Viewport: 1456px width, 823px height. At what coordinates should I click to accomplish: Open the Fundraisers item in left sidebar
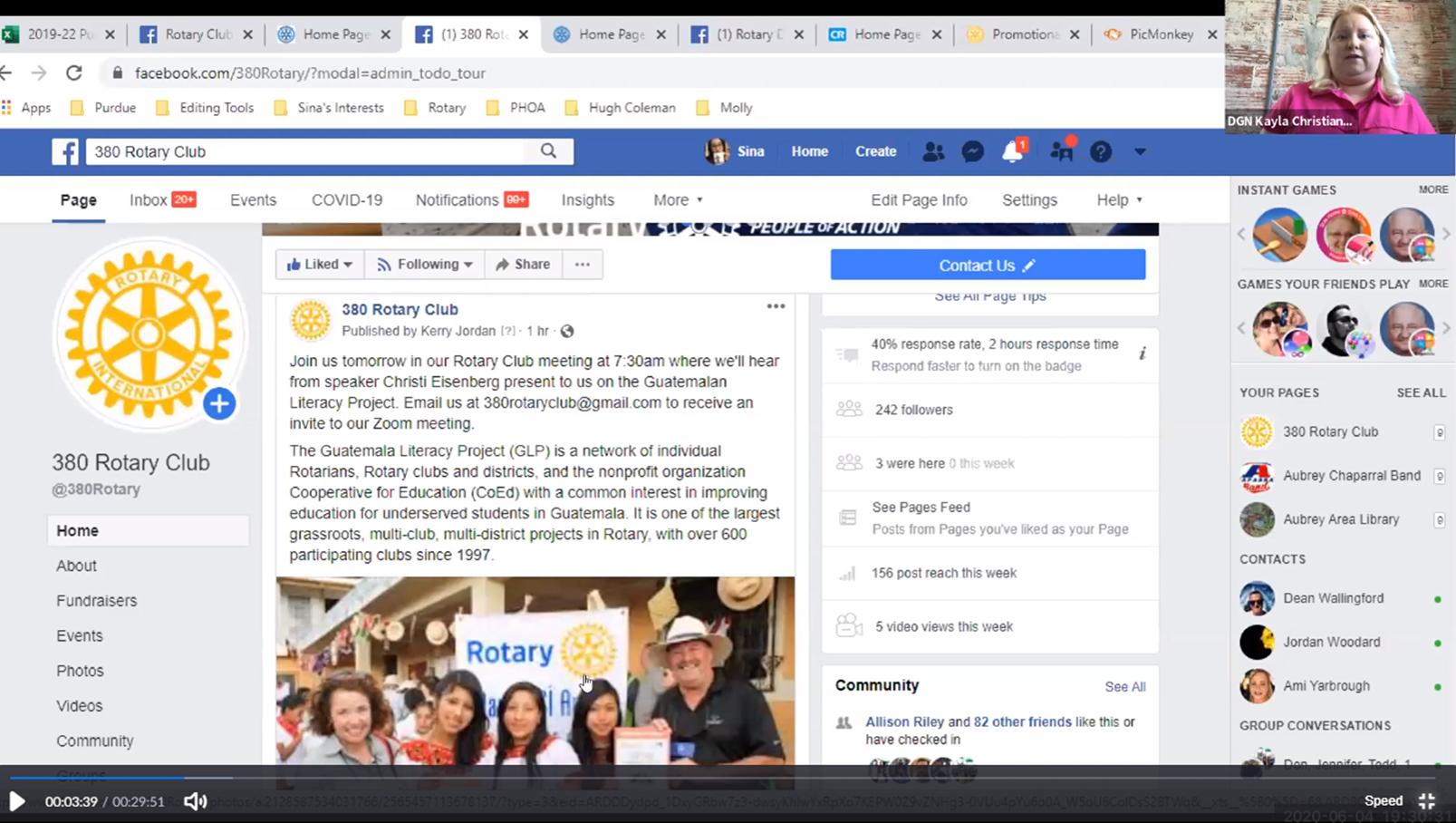click(x=97, y=601)
